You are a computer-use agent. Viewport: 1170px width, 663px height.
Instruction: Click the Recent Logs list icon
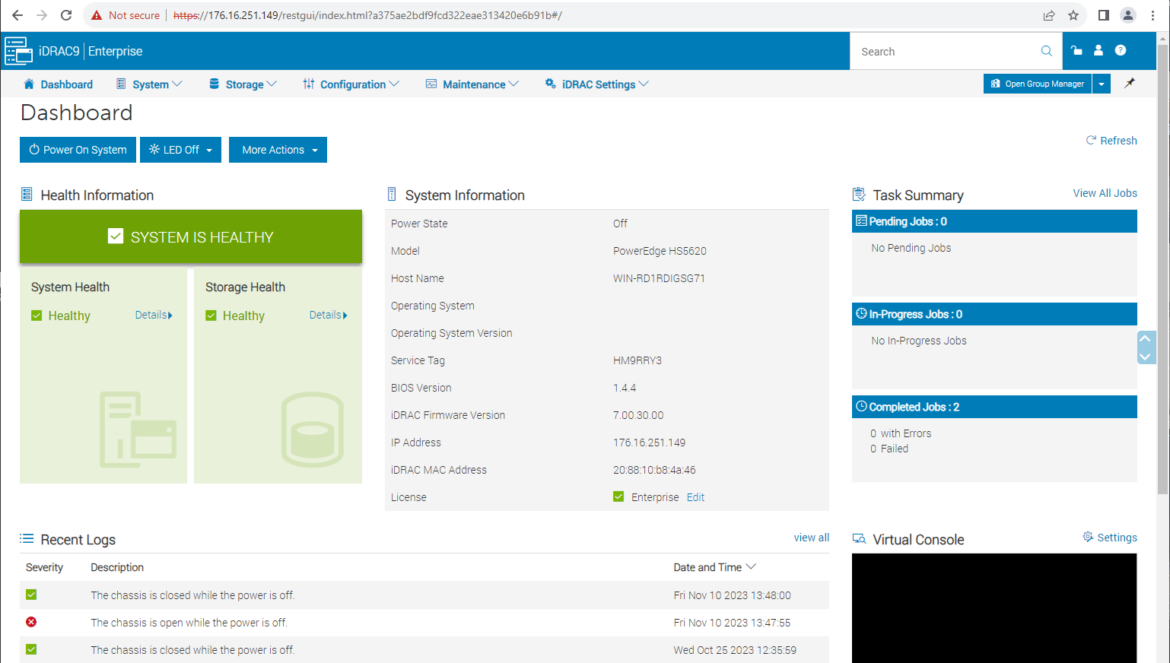coord(27,538)
